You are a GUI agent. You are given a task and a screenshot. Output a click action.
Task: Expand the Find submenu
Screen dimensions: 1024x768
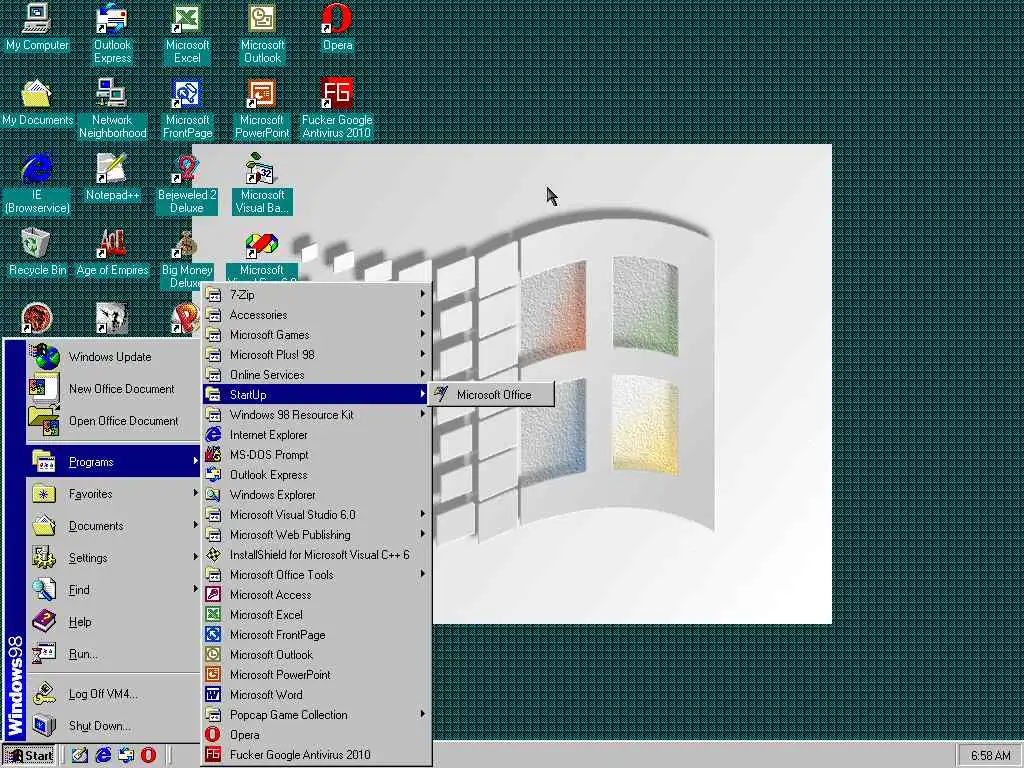pos(114,590)
